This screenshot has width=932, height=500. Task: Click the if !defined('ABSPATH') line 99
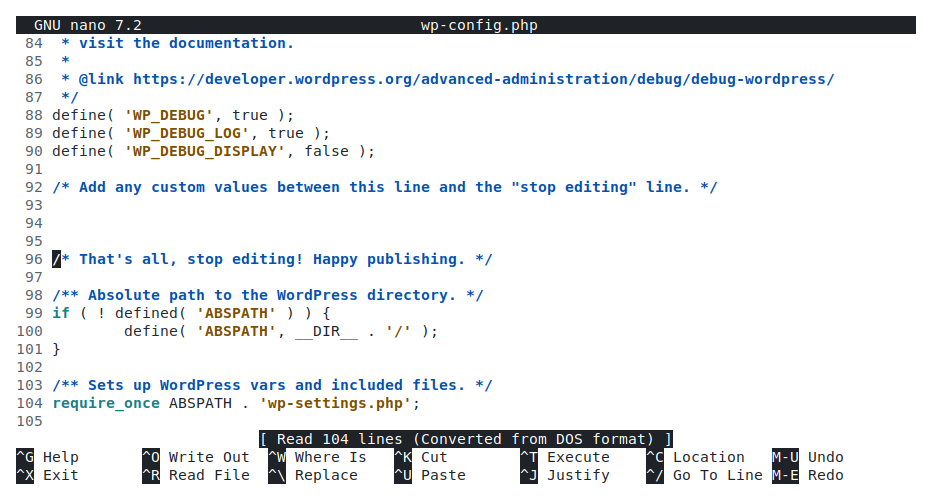pos(191,313)
